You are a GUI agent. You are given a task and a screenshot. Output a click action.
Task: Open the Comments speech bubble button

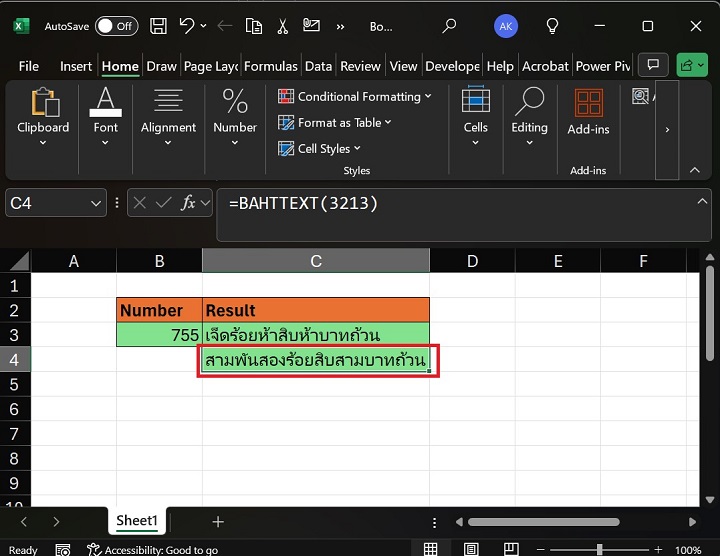tap(655, 66)
